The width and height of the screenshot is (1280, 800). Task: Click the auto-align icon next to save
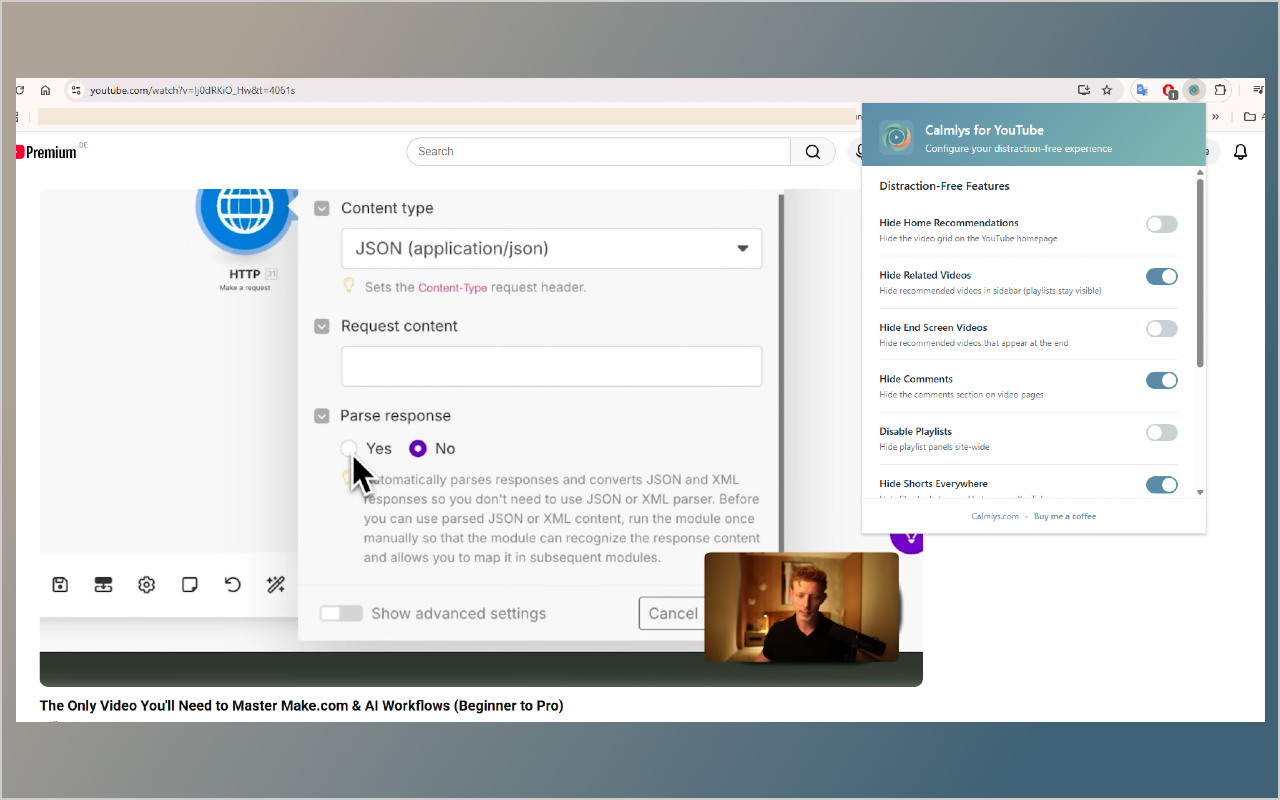click(103, 584)
